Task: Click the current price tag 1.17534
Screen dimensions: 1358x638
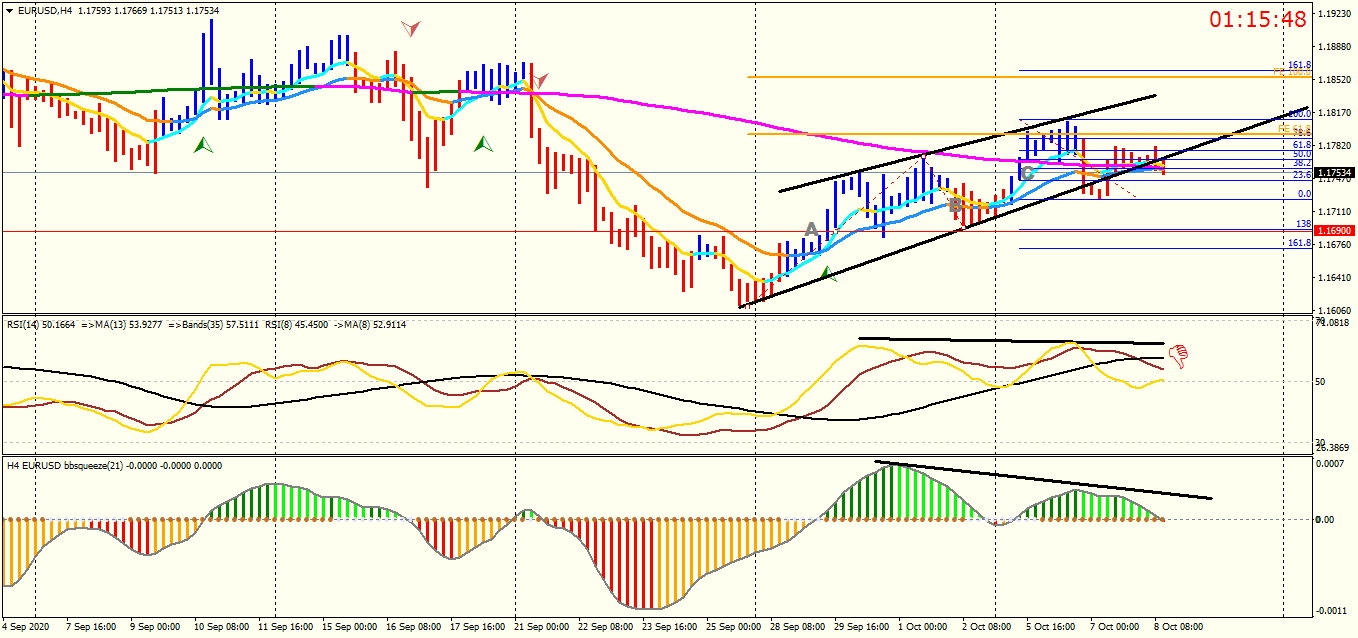Action: 1336,173
